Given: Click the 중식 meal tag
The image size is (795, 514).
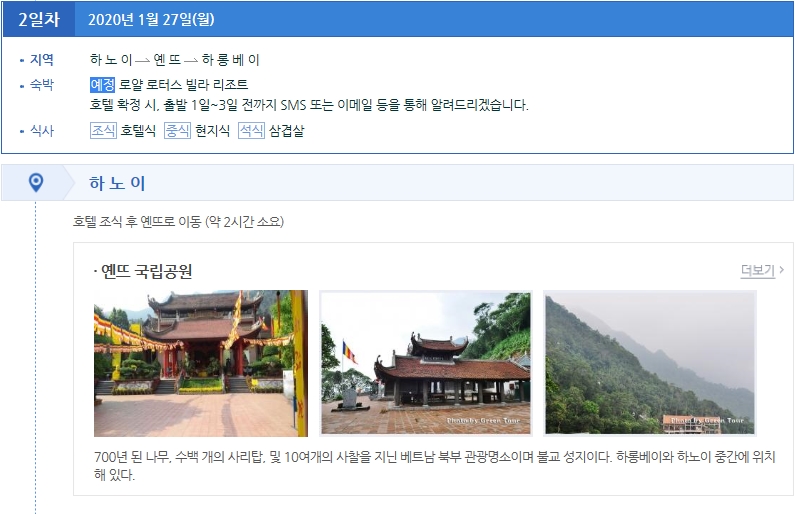Looking at the screenshot, I should [177, 131].
